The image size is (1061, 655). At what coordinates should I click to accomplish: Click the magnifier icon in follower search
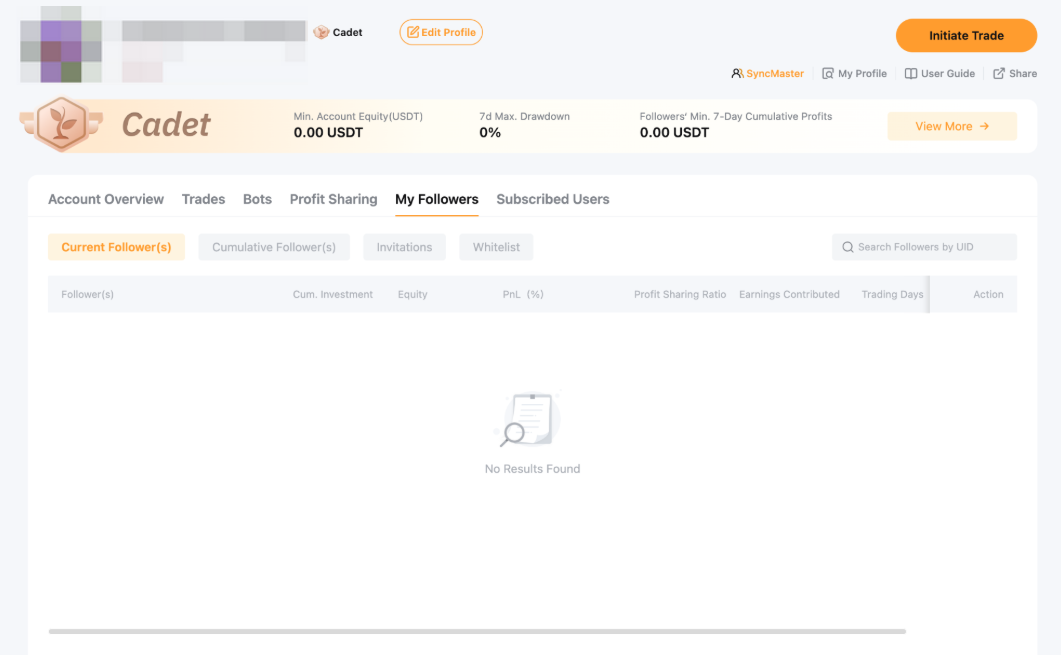click(x=848, y=247)
